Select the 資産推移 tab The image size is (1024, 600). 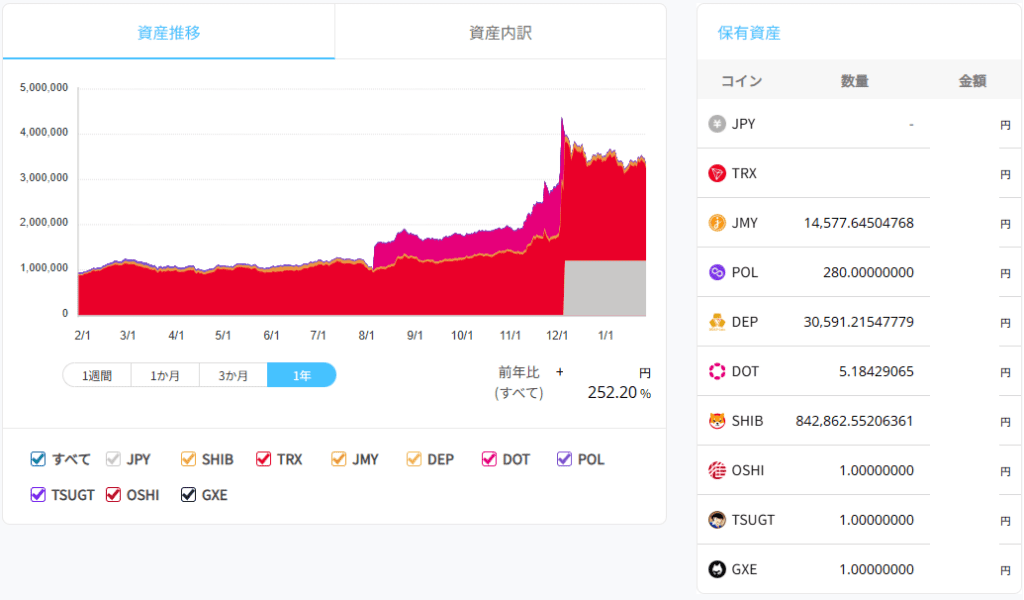point(168,32)
